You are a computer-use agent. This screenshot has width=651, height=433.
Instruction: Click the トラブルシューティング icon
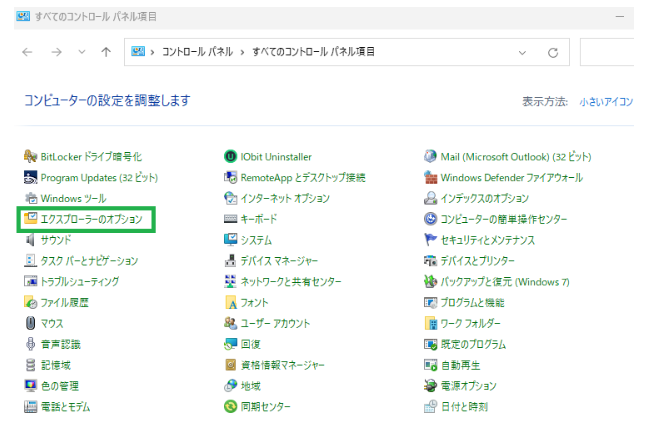pos(30,281)
